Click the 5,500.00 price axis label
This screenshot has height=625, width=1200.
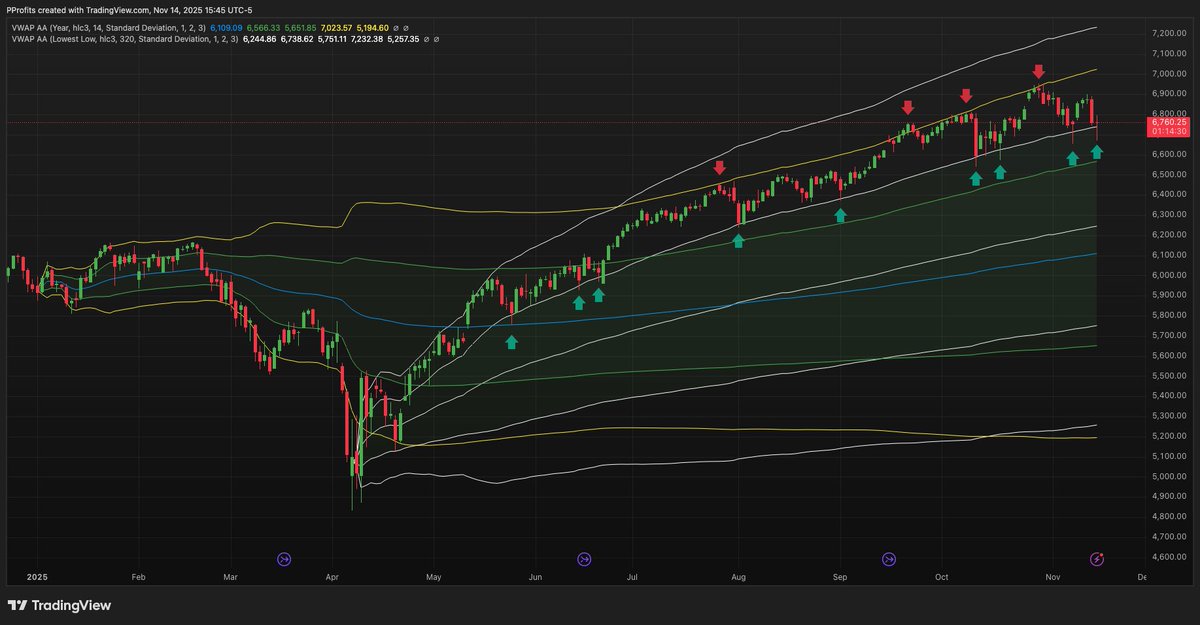tap(1168, 375)
